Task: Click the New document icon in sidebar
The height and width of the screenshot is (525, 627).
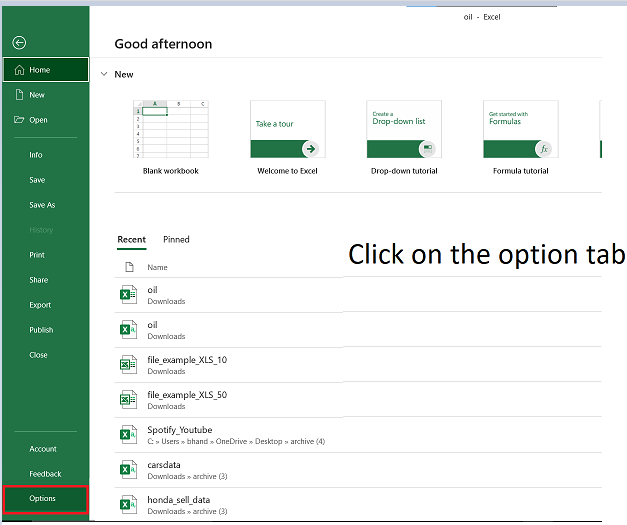Action: tap(19, 95)
